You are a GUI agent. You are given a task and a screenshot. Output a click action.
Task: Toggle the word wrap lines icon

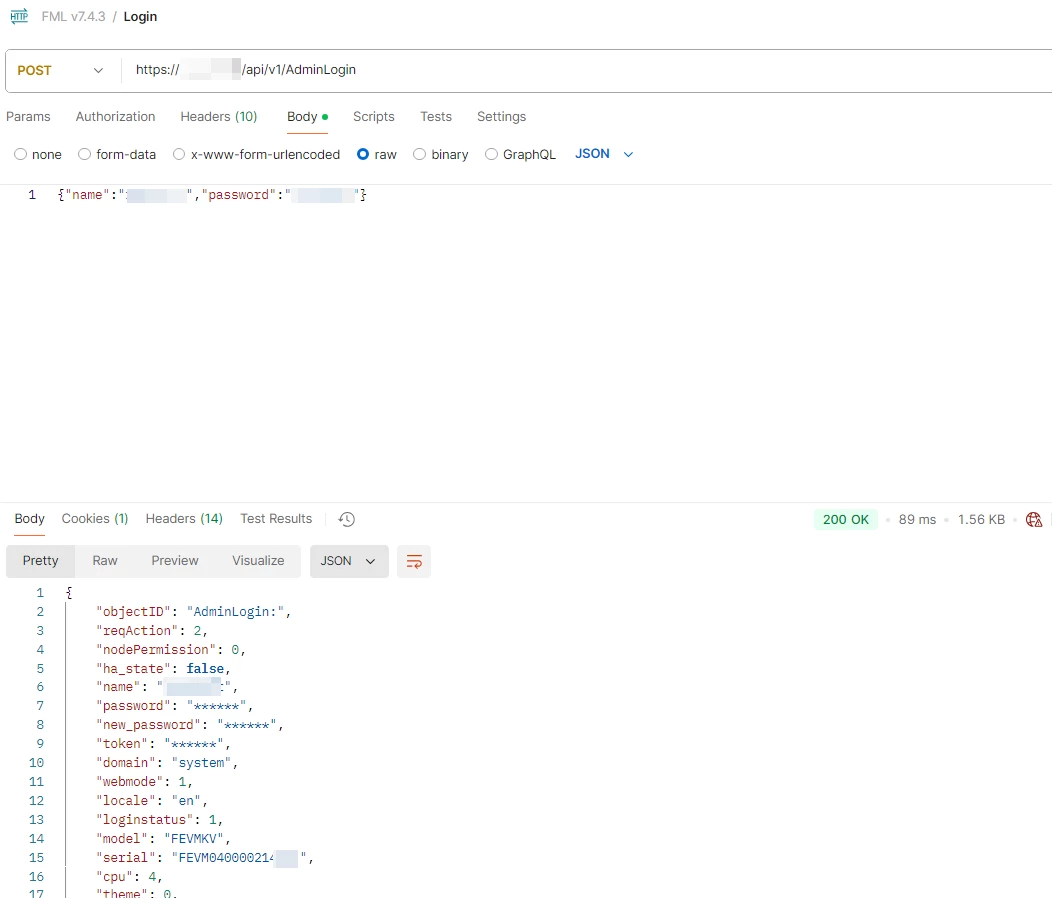[414, 562]
